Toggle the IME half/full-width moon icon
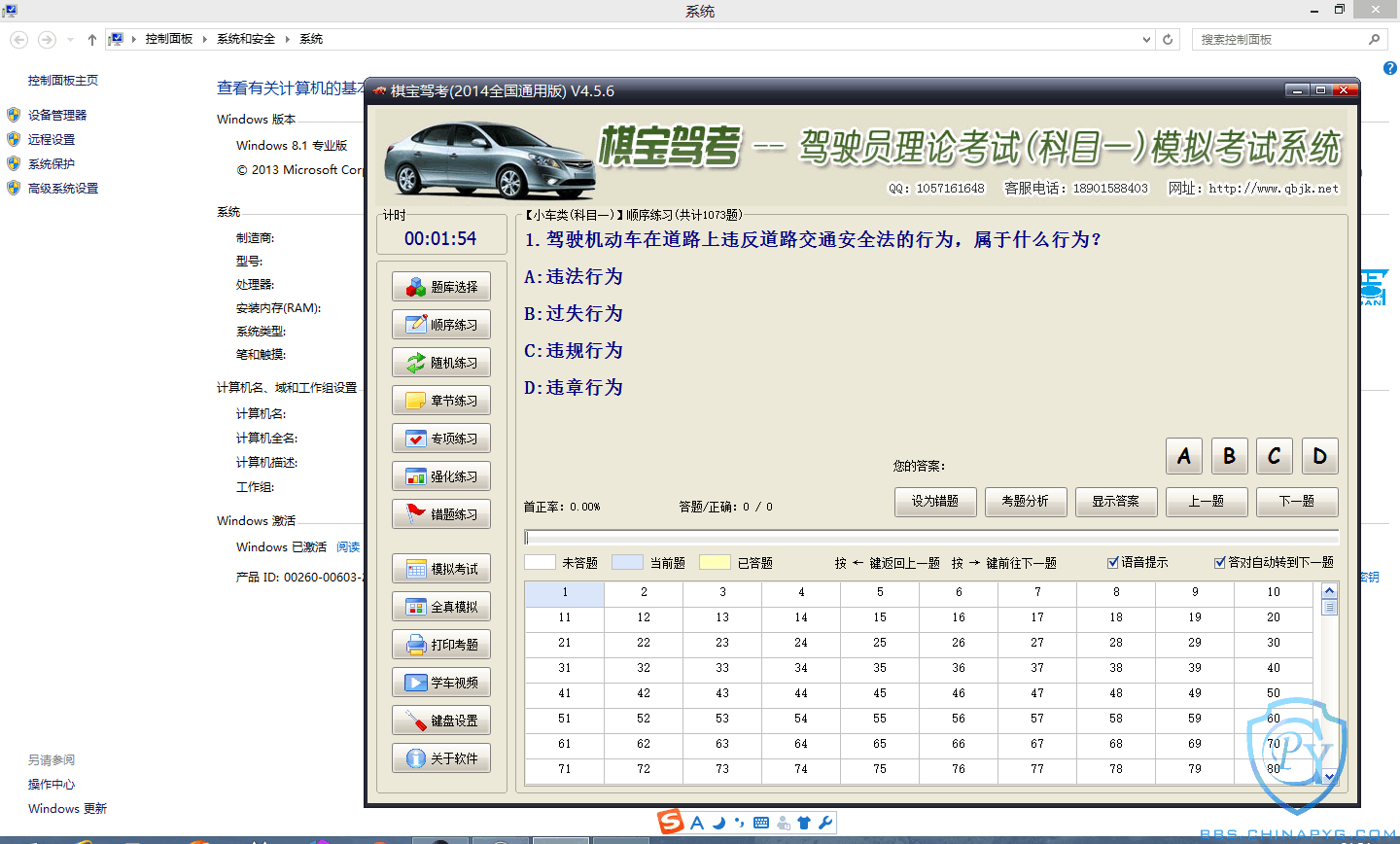This screenshot has height=844, width=1400. [x=718, y=823]
